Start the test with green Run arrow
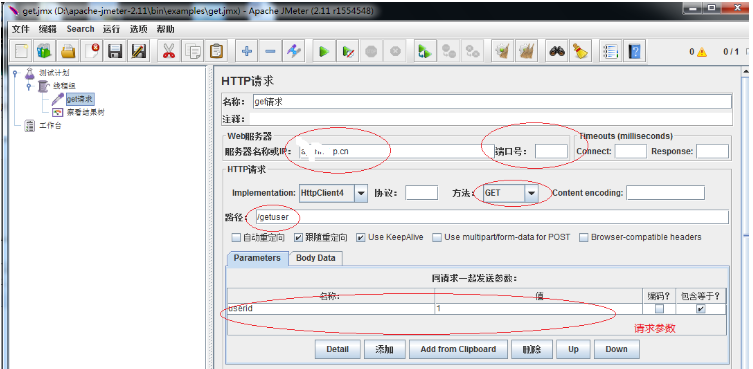753x369 pixels. tap(324, 51)
